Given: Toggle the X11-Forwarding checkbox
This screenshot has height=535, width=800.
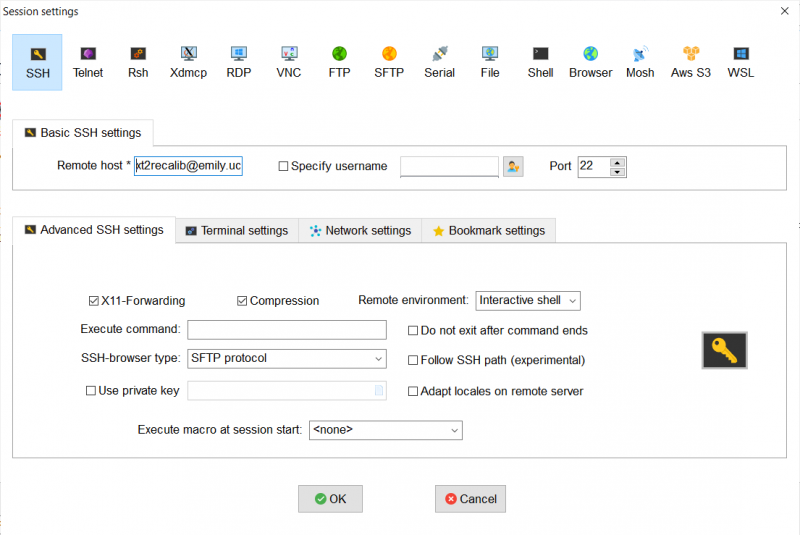Looking at the screenshot, I should coord(93,301).
